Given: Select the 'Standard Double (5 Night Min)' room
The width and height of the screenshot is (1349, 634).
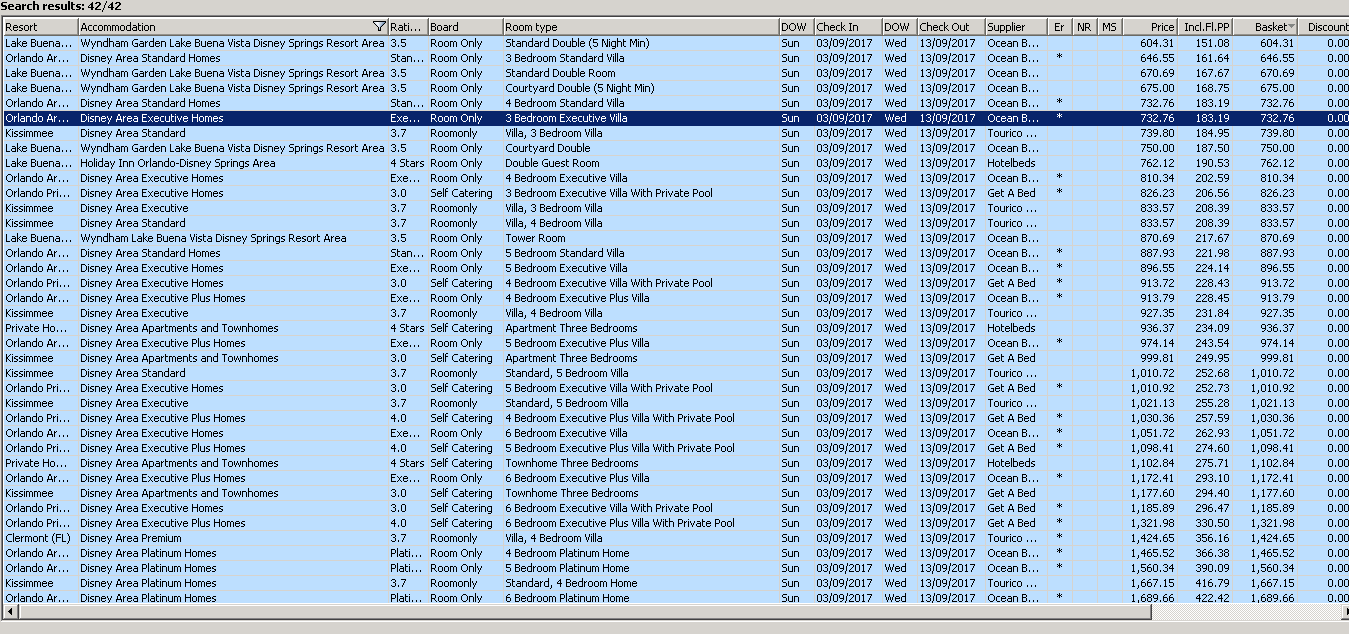Looking at the screenshot, I should point(577,43).
